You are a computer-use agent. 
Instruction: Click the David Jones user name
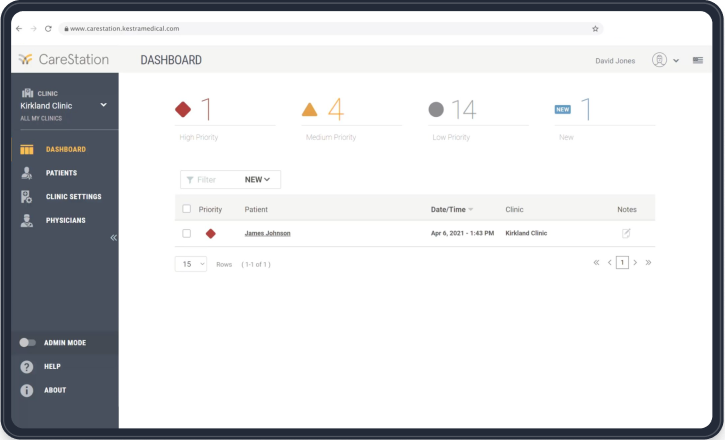[615, 61]
